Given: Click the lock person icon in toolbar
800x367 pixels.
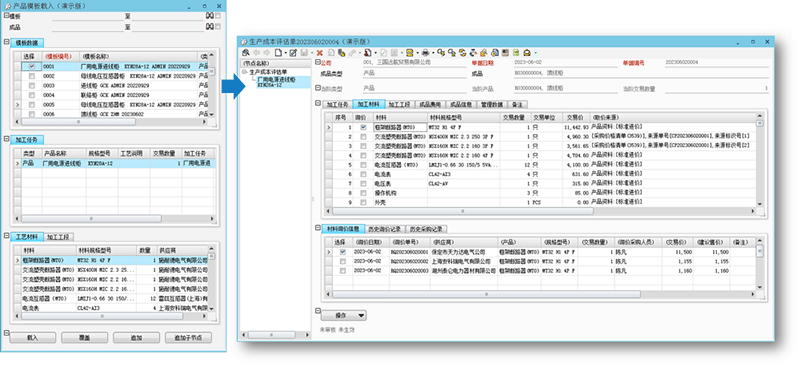Looking at the screenshot, I should 484,53.
